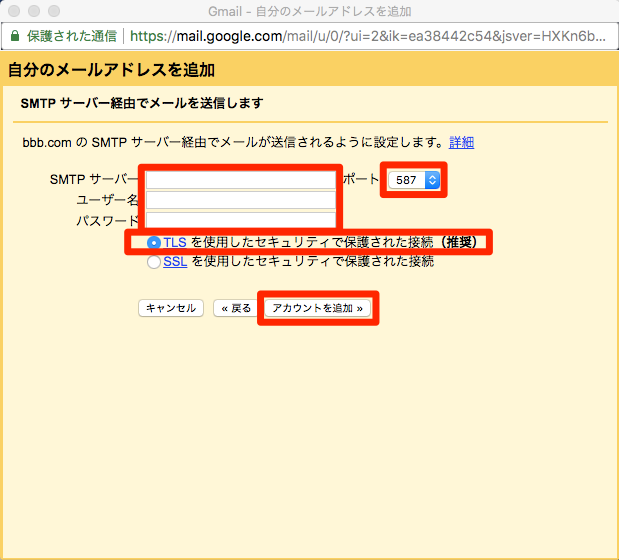The width and height of the screenshot is (619, 560).
Task: Select the SSL secured connection radio button
Action: (154, 262)
